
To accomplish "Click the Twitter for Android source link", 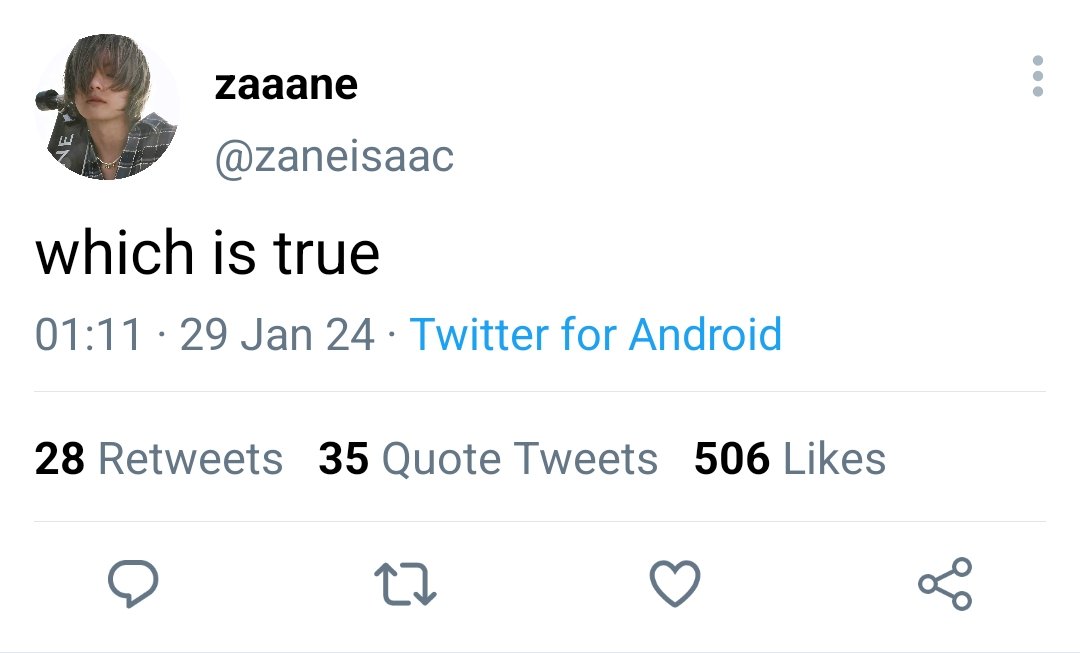I will [x=596, y=334].
